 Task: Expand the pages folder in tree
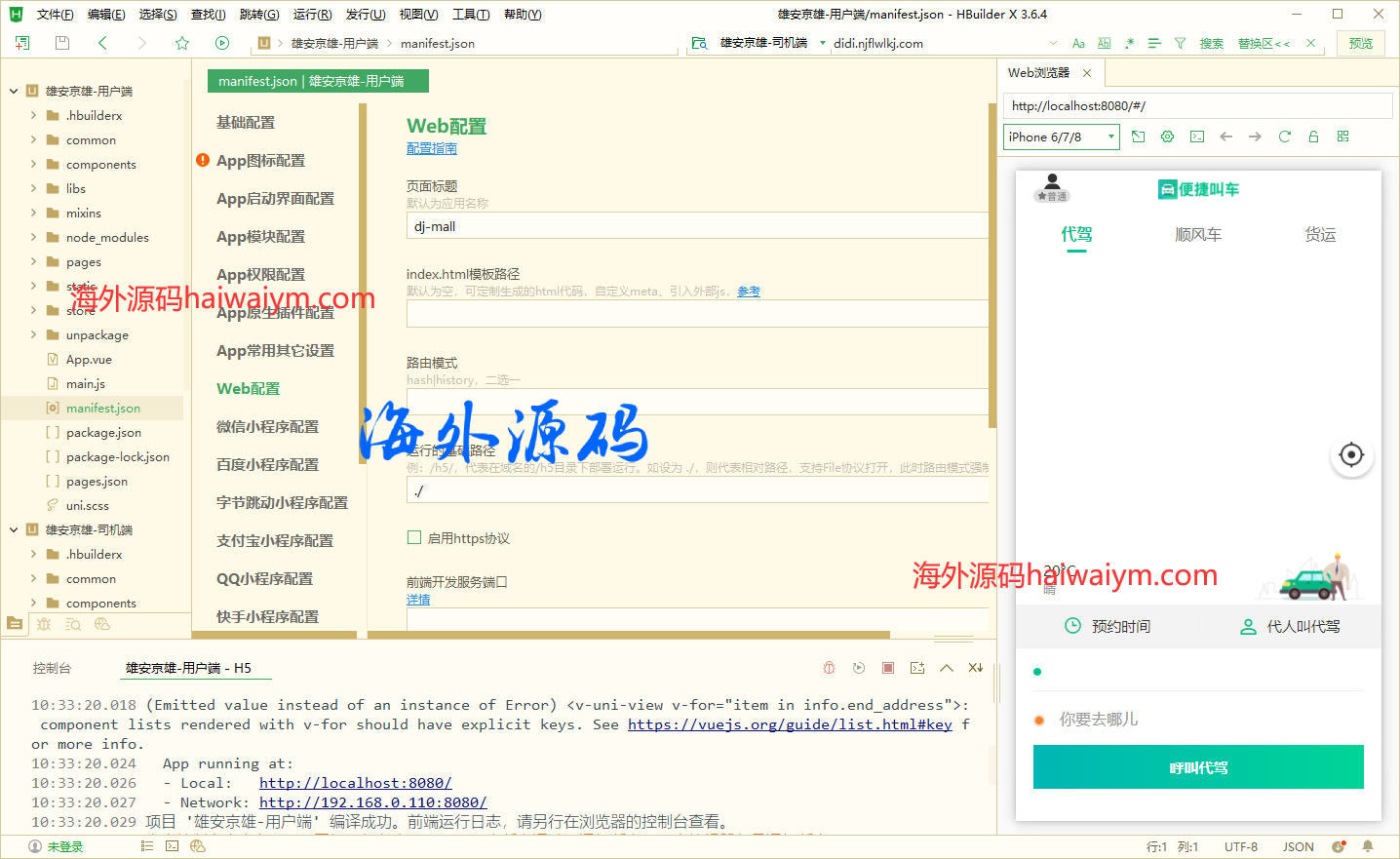[33, 261]
